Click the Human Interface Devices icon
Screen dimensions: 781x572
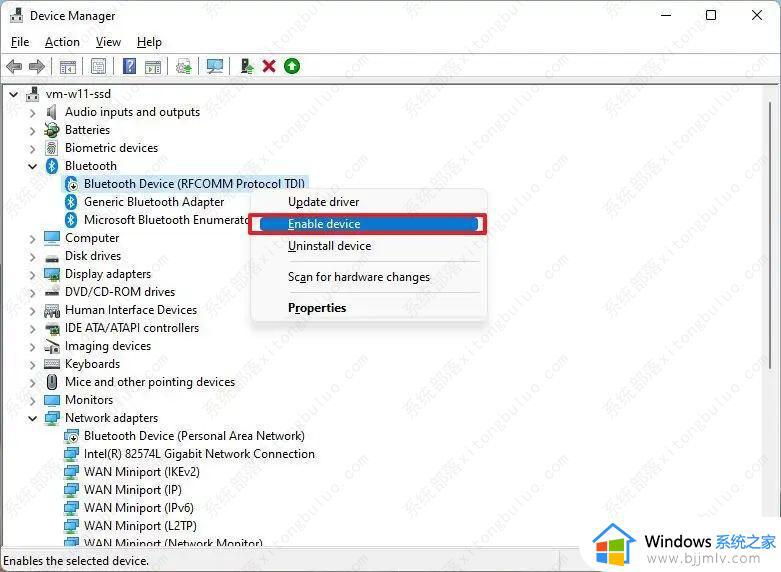click(x=52, y=310)
